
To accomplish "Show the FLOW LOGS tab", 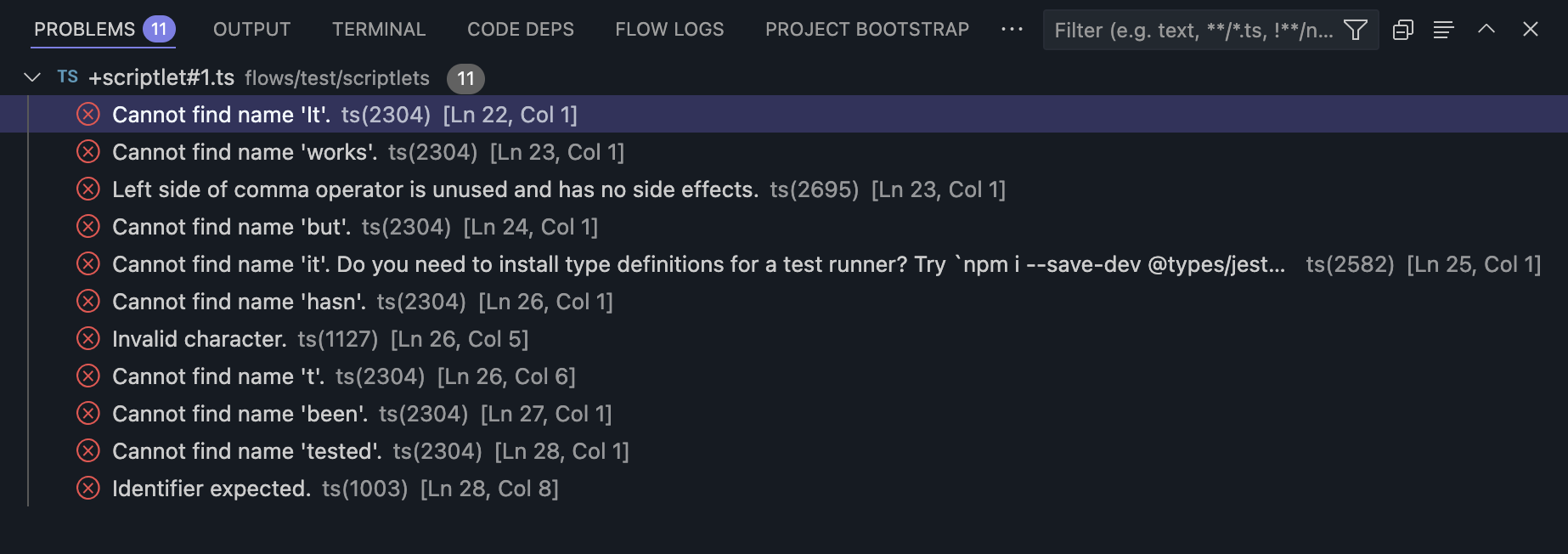I will 669,29.
